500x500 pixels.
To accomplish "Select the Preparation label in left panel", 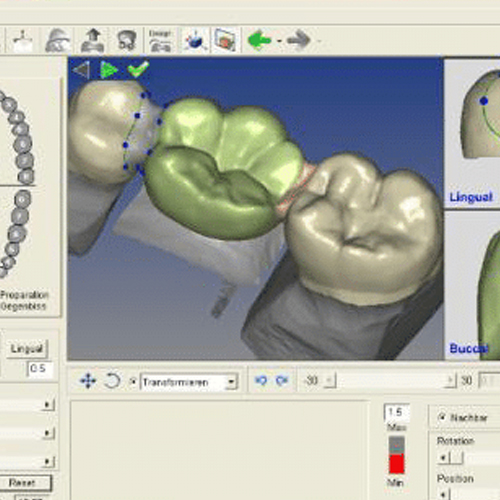I will coord(24,295).
